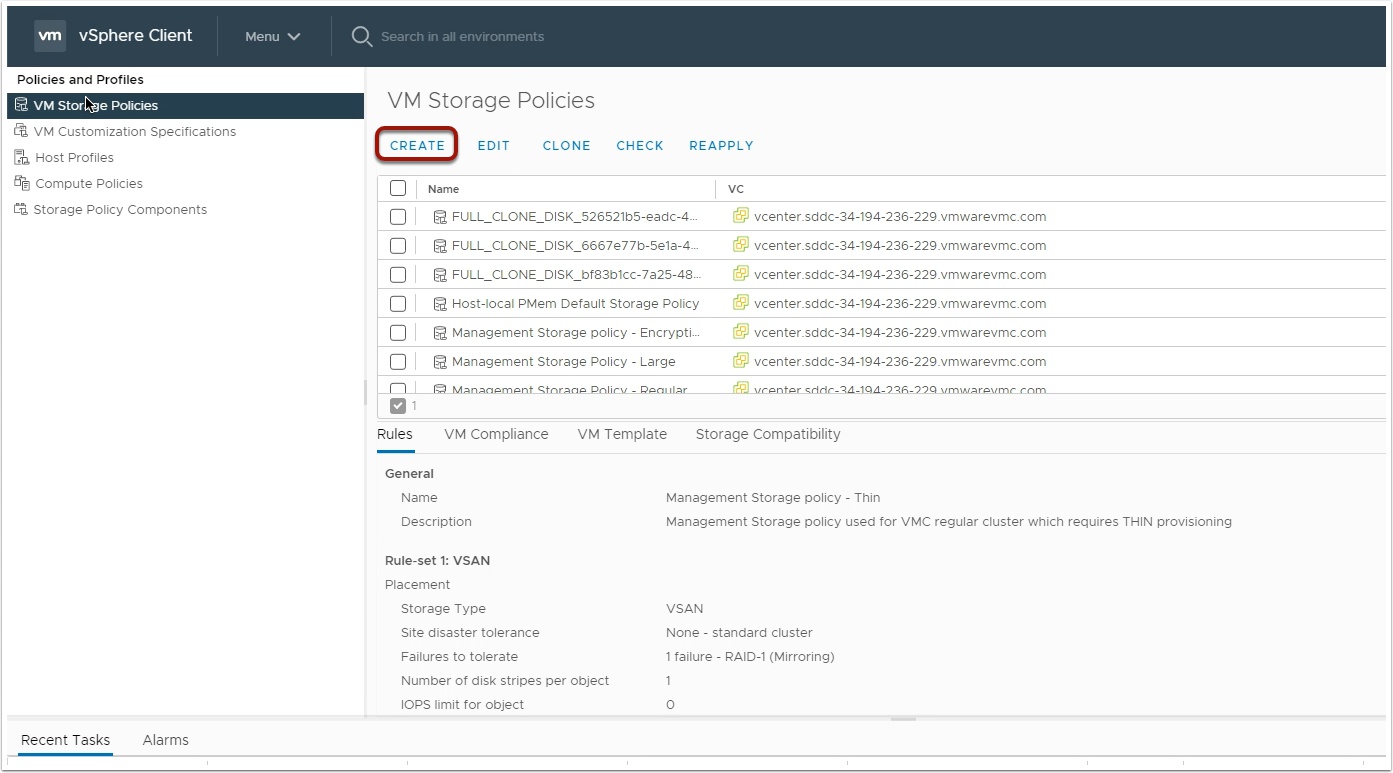Click the FULL_CLONE_DISK_526521b5-eadc policy name

click(x=575, y=217)
